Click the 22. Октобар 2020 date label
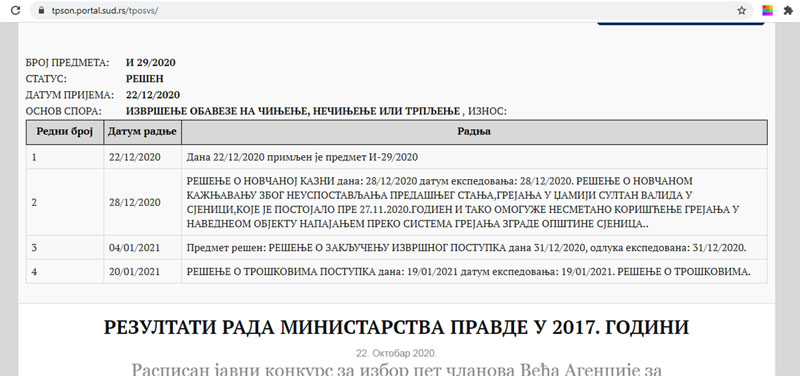 [396, 353]
